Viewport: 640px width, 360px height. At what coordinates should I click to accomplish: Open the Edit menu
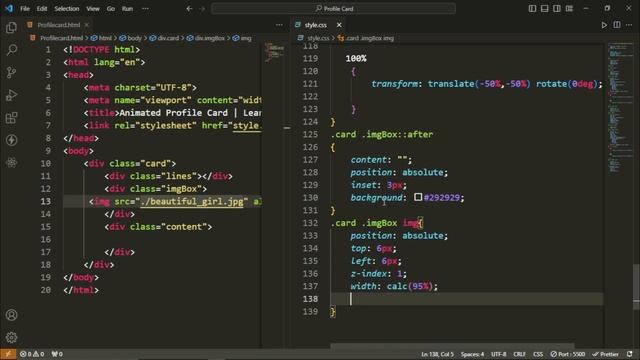(x=42, y=9)
